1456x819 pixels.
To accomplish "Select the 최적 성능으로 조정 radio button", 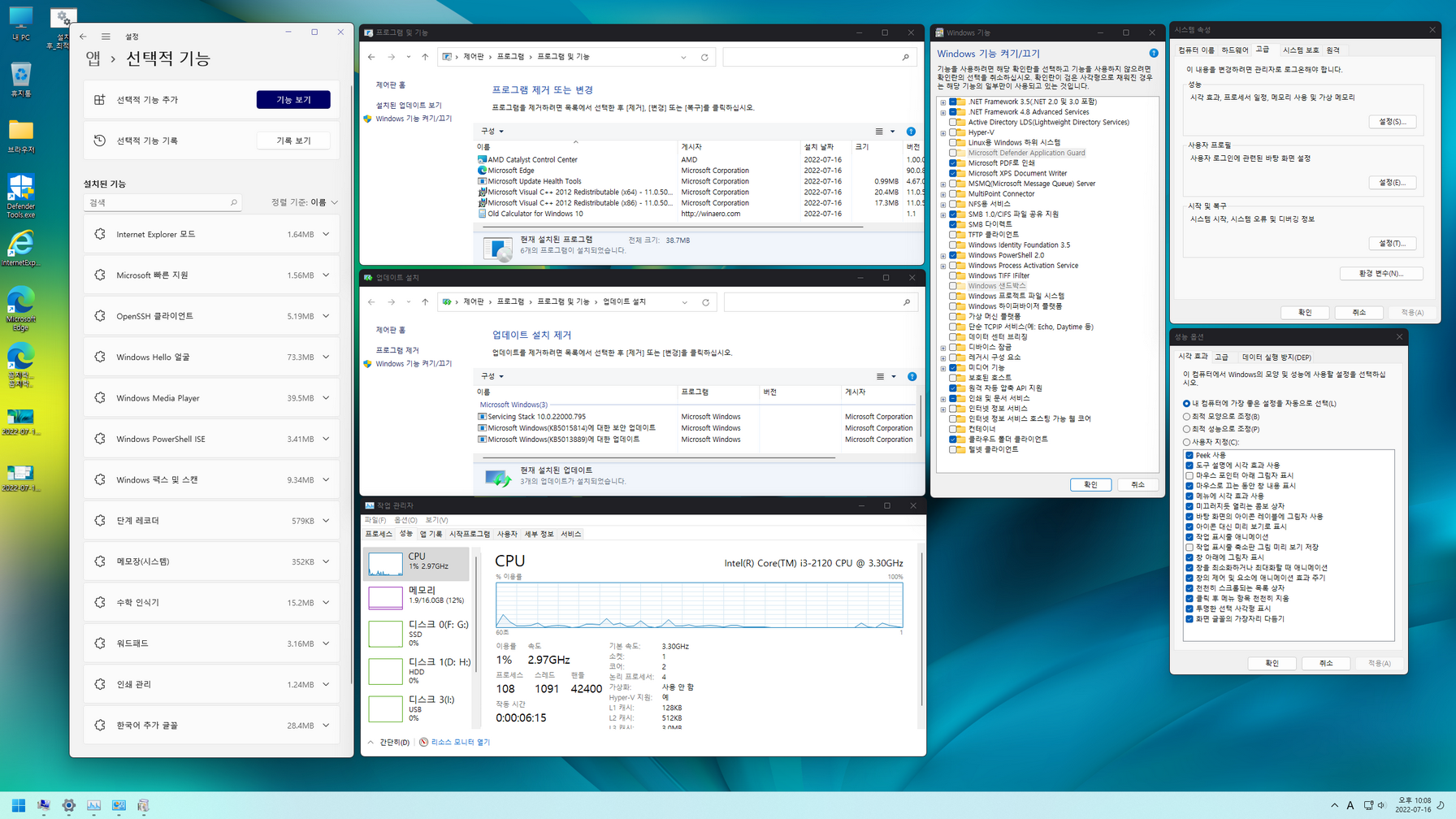I will coord(1186,429).
